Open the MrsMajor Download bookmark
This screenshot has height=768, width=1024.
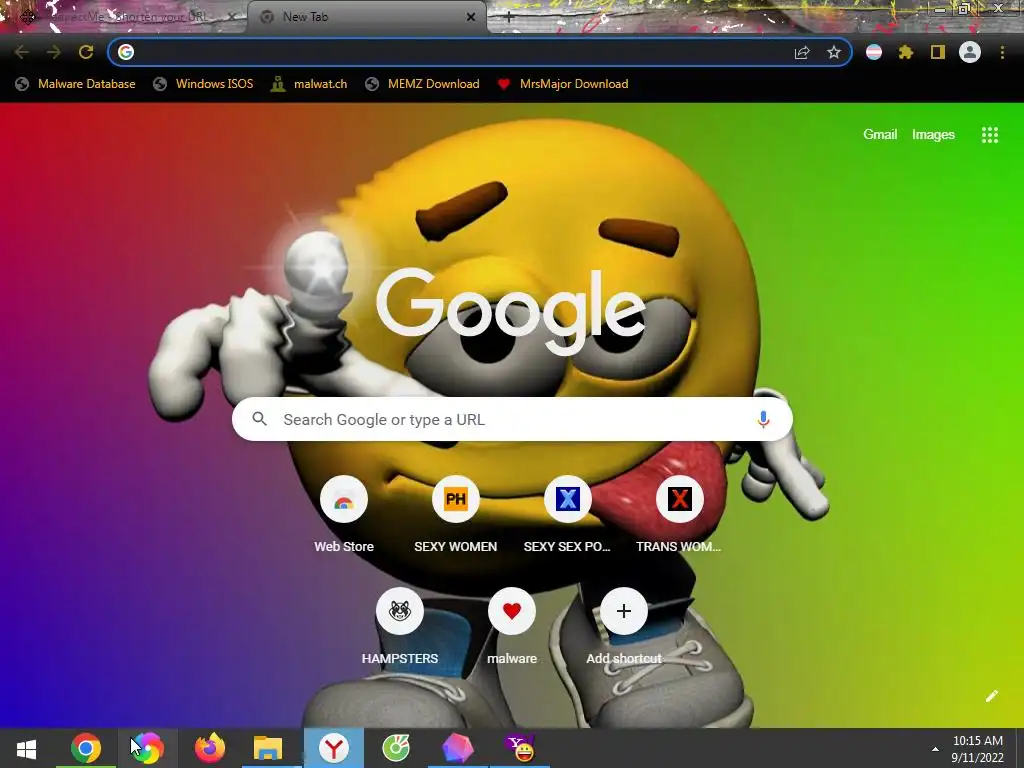[x=563, y=84]
